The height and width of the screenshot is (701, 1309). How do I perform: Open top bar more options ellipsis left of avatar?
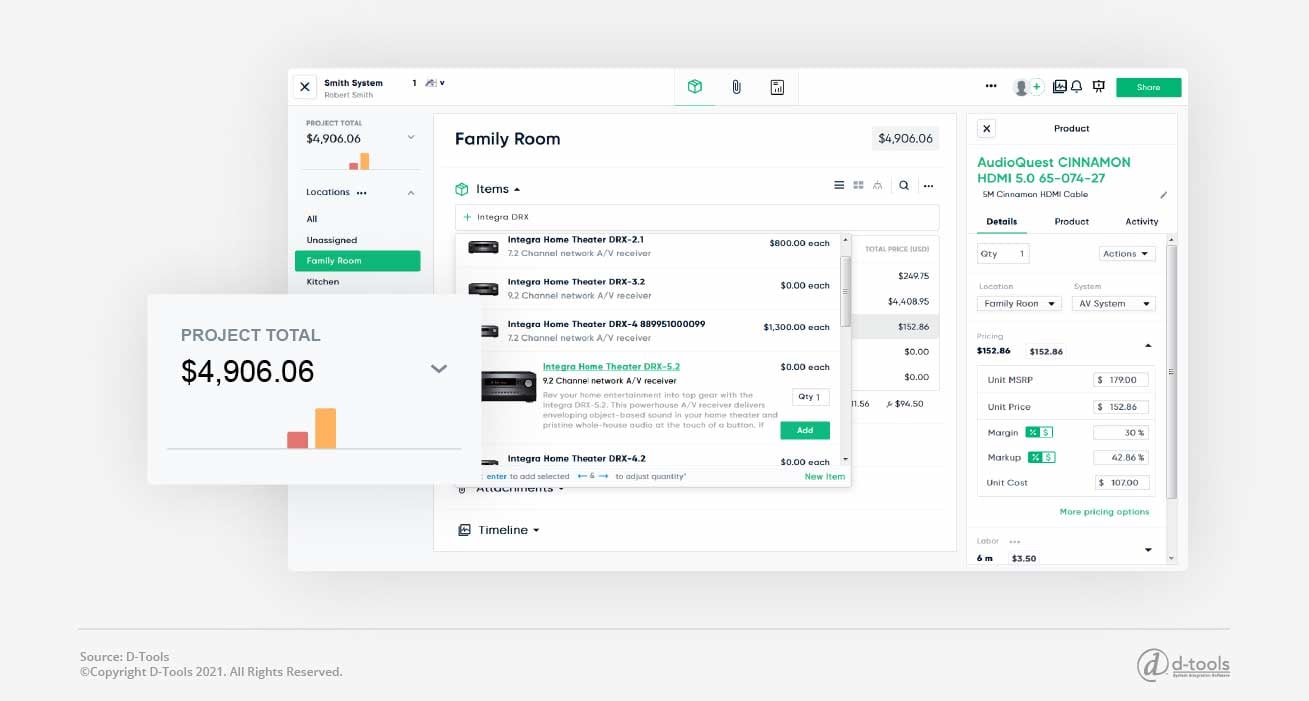(991, 87)
